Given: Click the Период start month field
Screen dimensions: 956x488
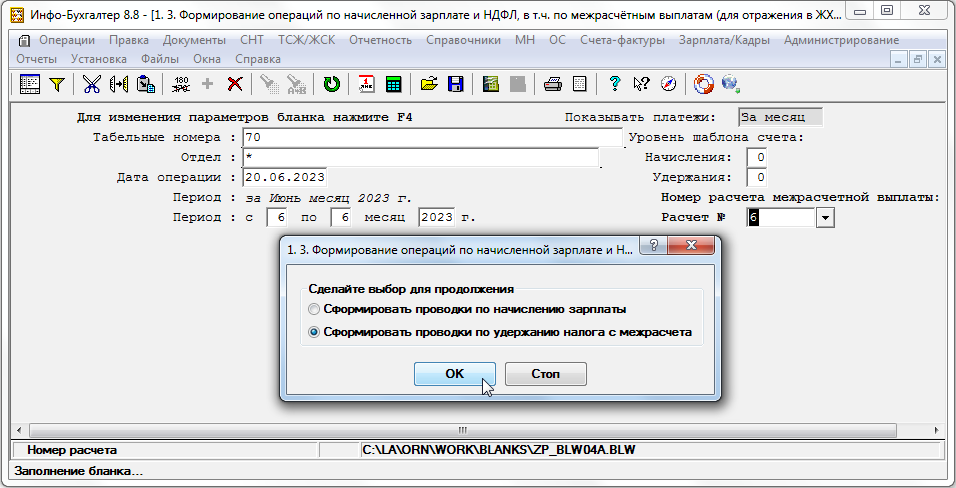Looking at the screenshot, I should click(277, 217).
